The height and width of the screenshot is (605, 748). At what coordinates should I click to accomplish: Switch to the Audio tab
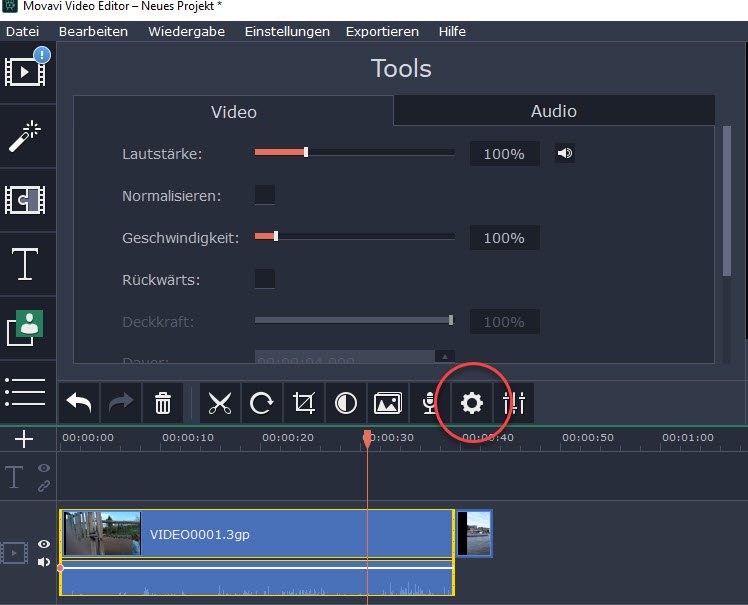[x=553, y=111]
